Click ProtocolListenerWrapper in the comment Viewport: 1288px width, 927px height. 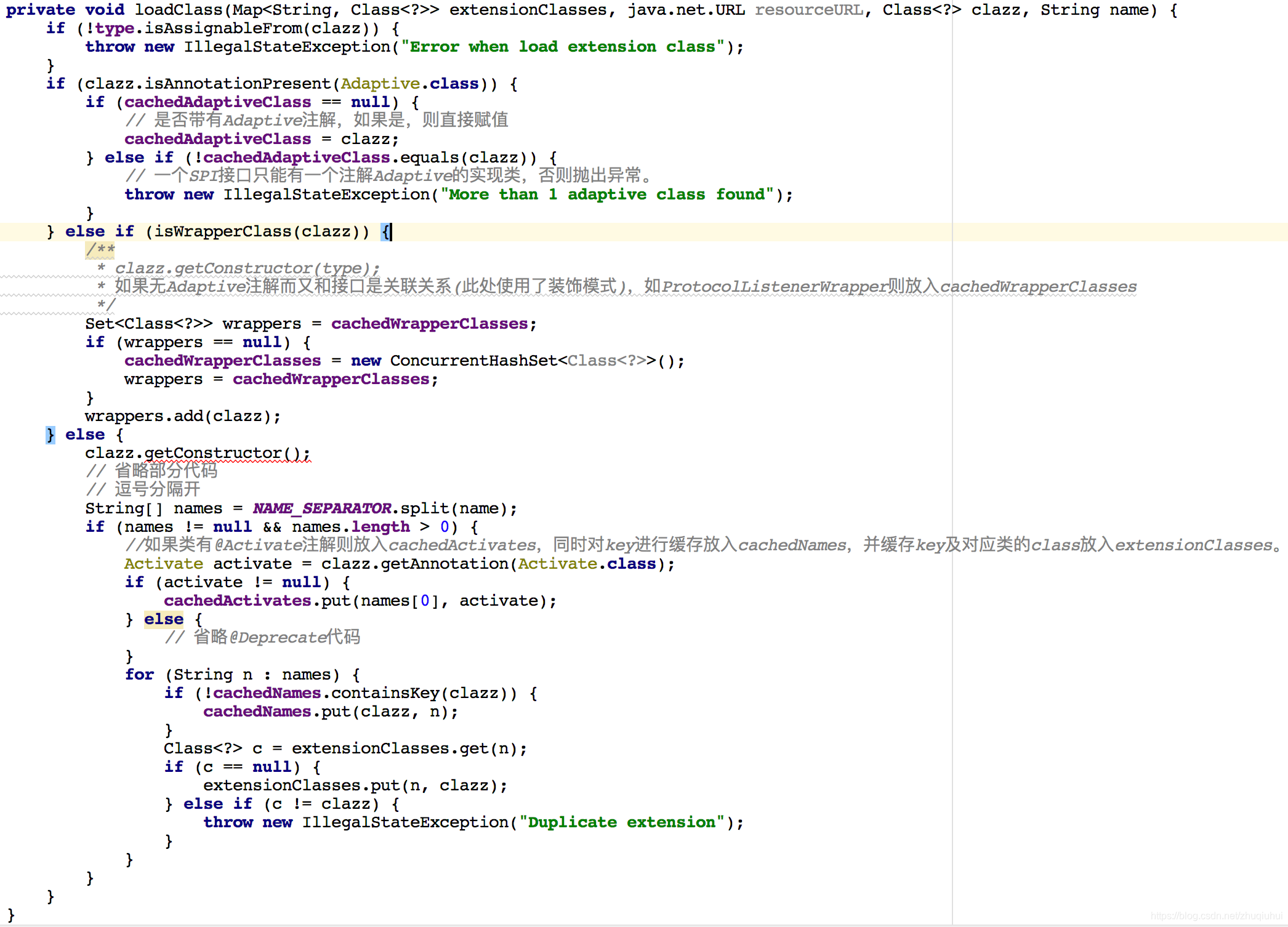click(775, 287)
